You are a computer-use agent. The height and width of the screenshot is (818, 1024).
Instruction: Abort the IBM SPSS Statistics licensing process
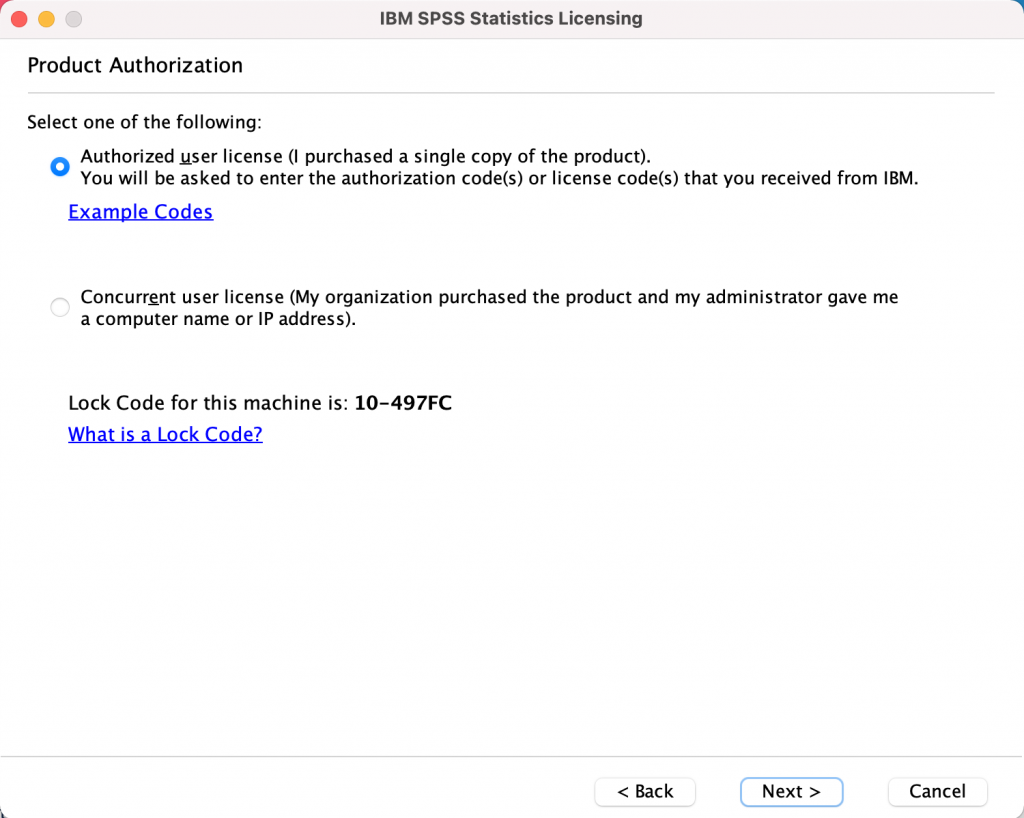(x=937, y=791)
